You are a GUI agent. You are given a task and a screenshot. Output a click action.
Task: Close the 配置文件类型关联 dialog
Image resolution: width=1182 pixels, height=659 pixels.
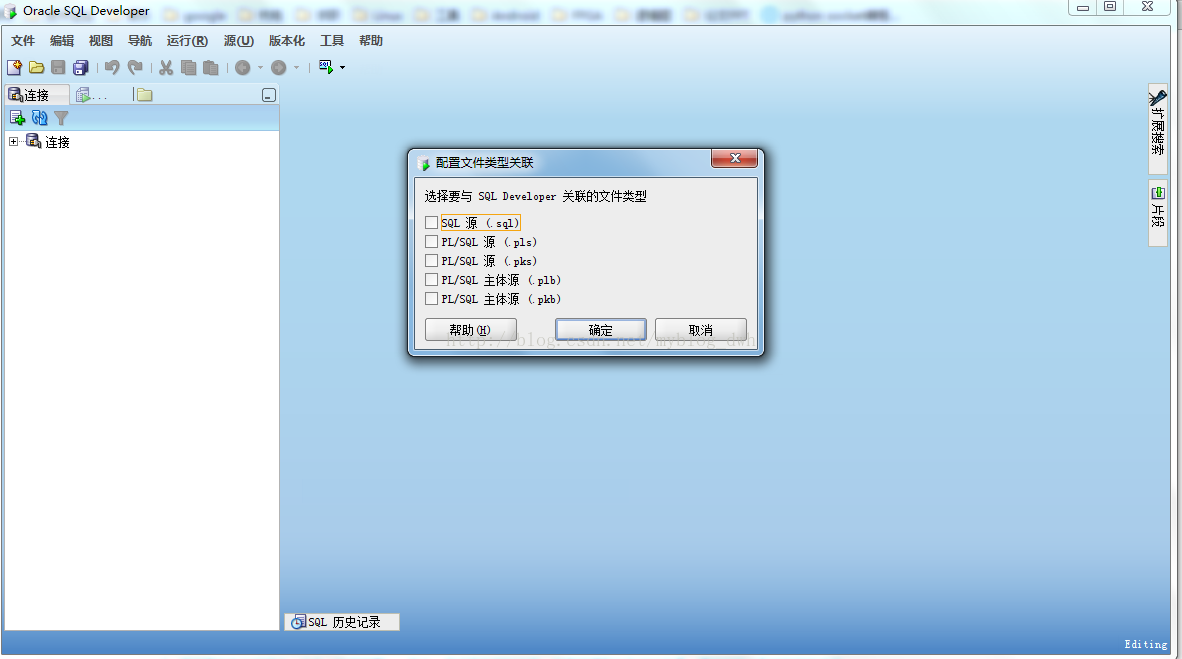click(x=734, y=158)
